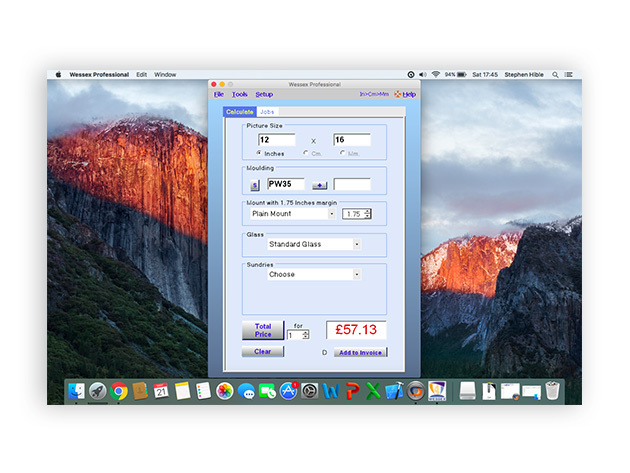Select the Mm. unit radio button
This screenshot has width=630, height=473.
(x=342, y=153)
